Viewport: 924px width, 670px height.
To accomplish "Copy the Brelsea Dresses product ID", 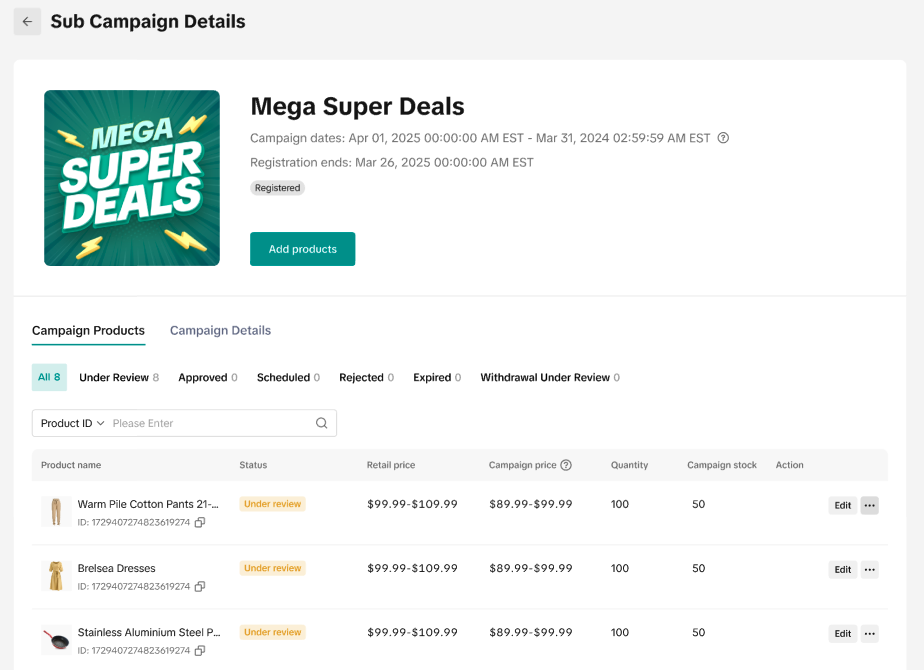I will [200, 586].
